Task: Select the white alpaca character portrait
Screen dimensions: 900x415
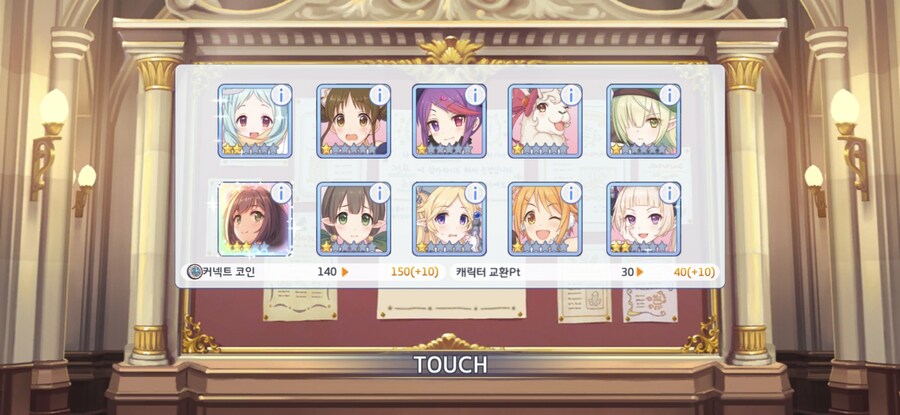Action: pos(545,121)
